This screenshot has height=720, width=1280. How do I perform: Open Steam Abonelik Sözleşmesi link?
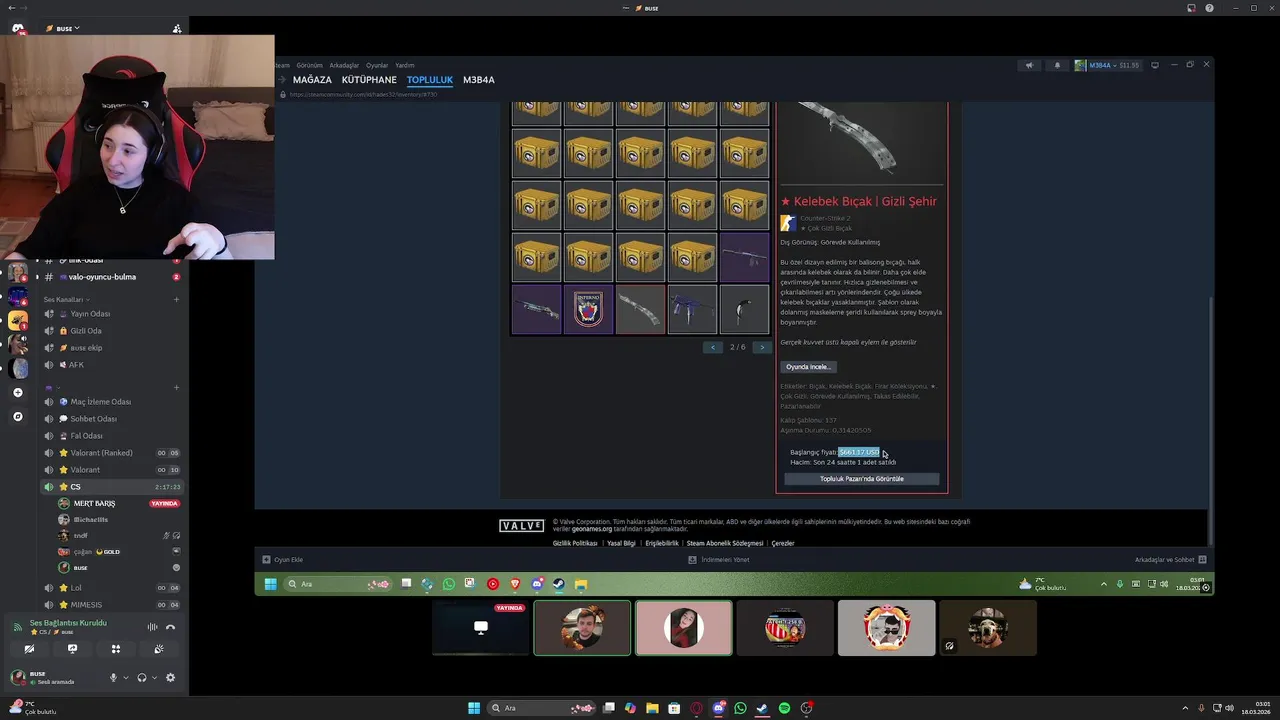click(725, 543)
